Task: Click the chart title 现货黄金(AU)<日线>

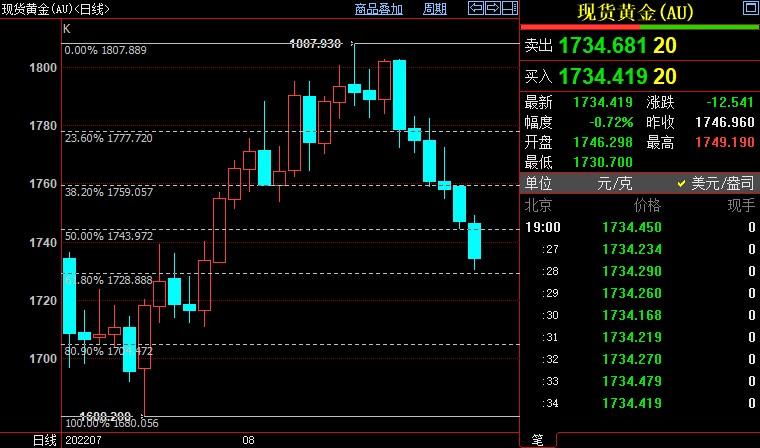Action: (56, 9)
